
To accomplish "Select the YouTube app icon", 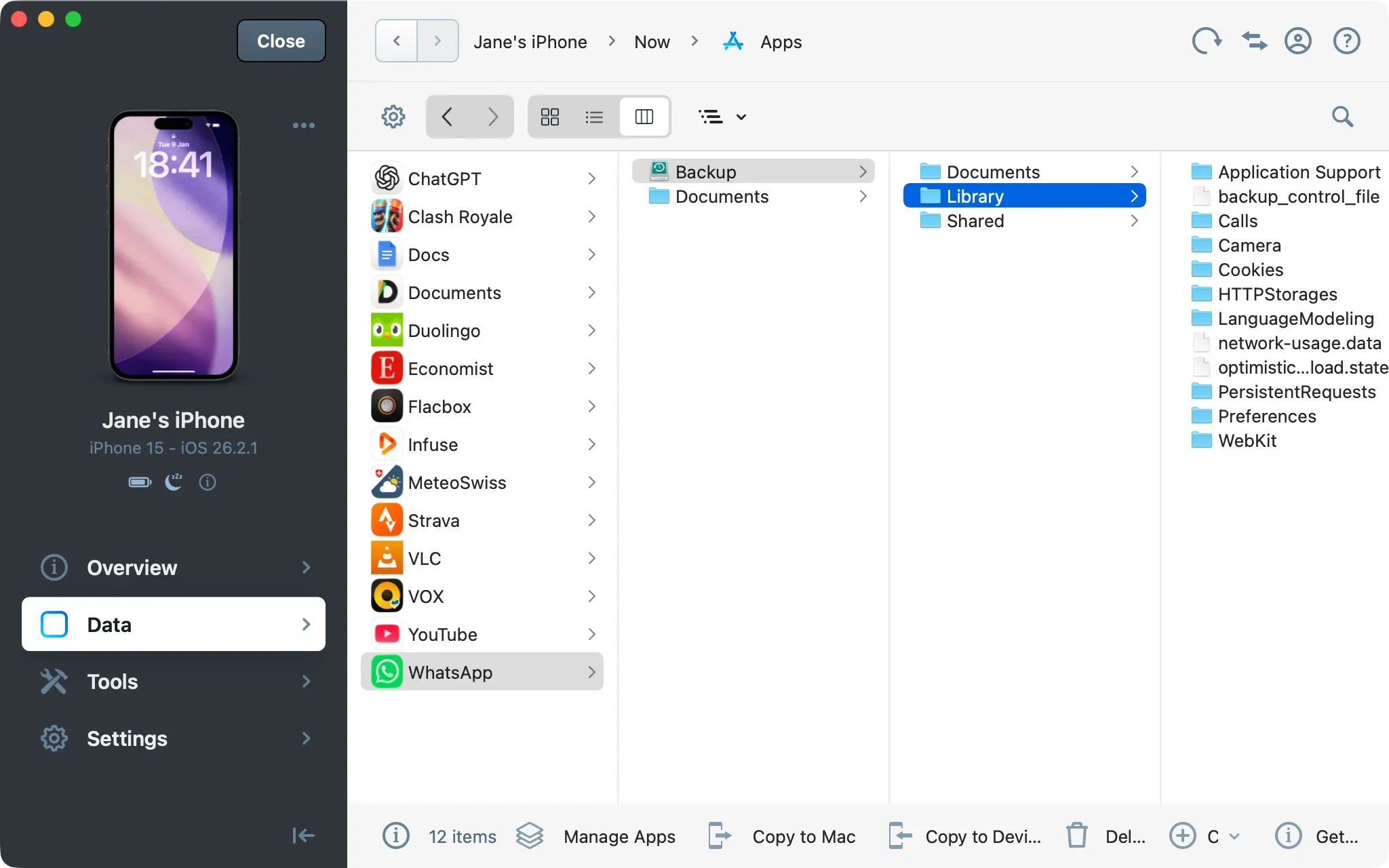I will (387, 634).
